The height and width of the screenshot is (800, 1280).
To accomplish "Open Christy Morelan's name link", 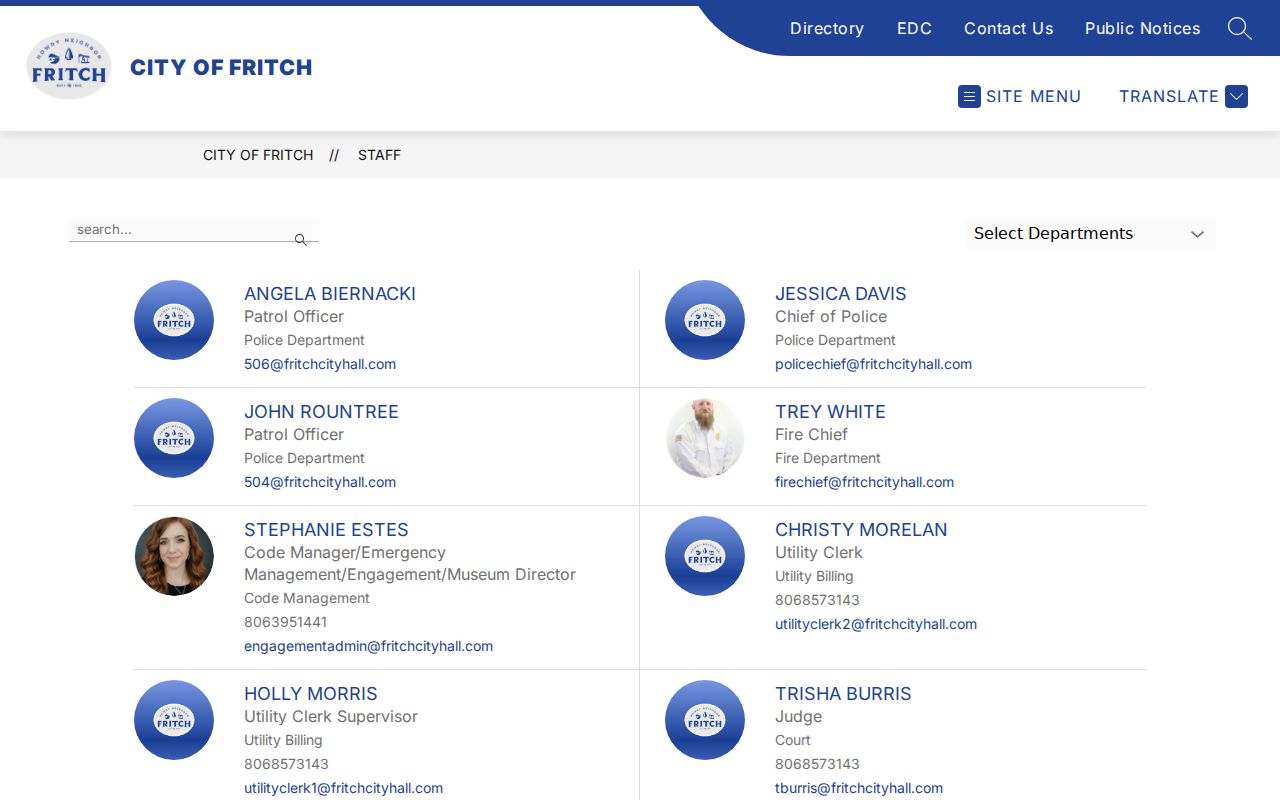I will click(861, 530).
